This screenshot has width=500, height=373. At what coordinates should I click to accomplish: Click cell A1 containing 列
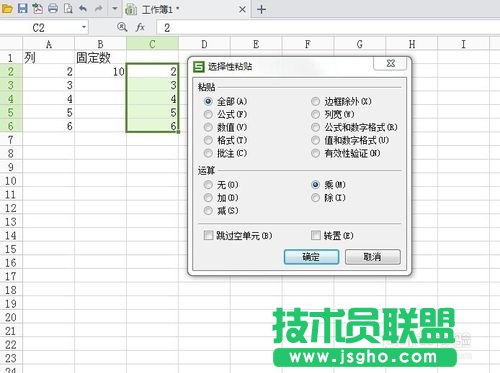pos(49,58)
